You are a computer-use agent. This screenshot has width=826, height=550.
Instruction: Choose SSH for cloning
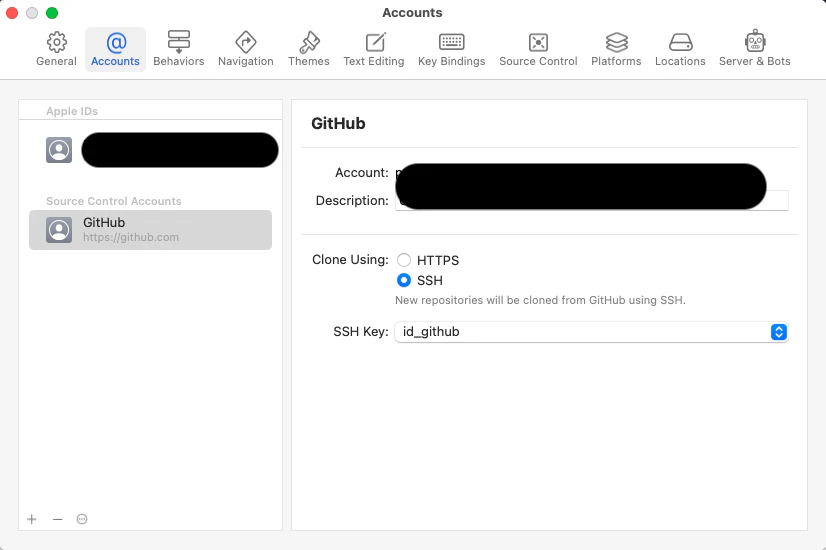[404, 280]
